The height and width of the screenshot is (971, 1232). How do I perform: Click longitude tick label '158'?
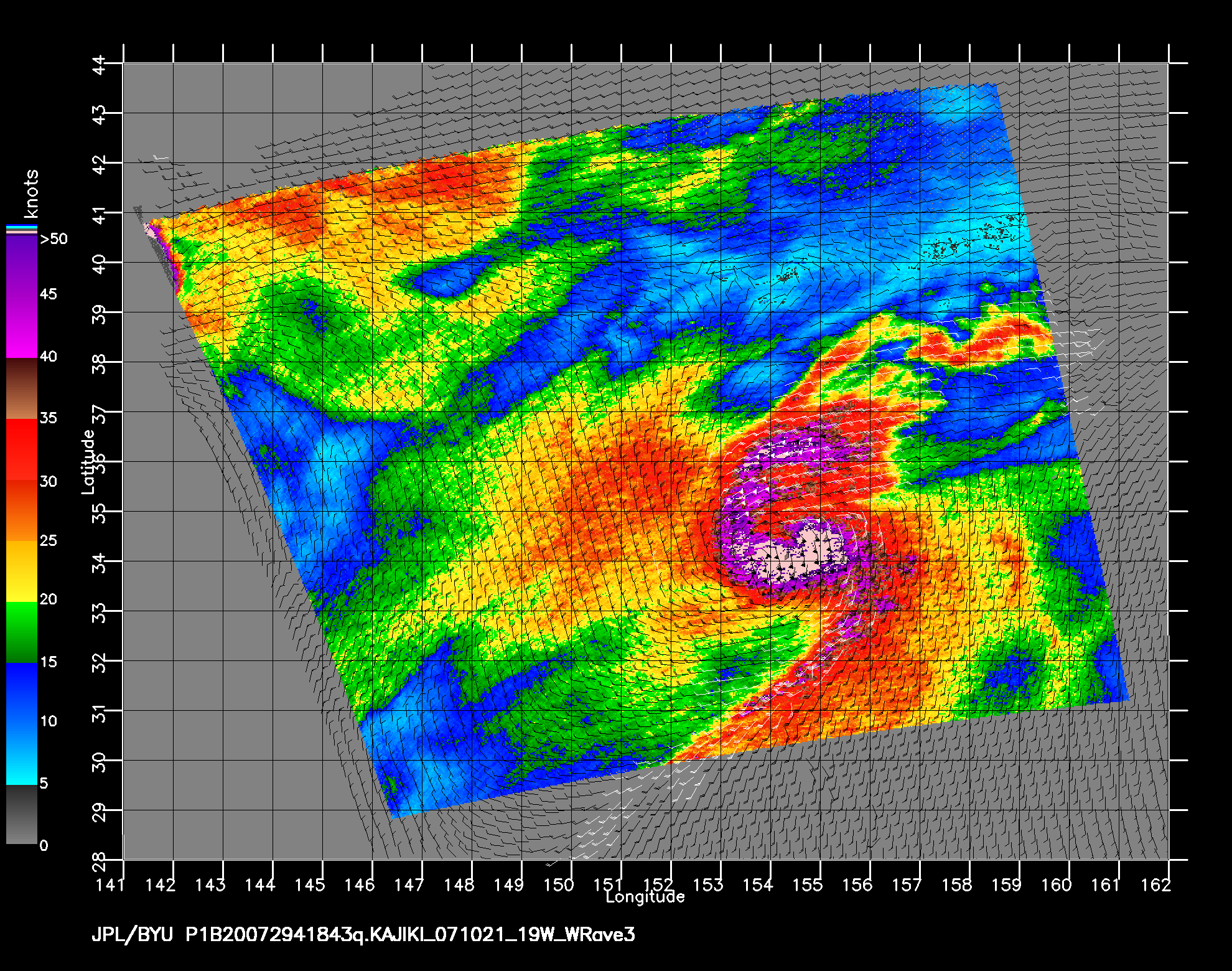[x=956, y=884]
